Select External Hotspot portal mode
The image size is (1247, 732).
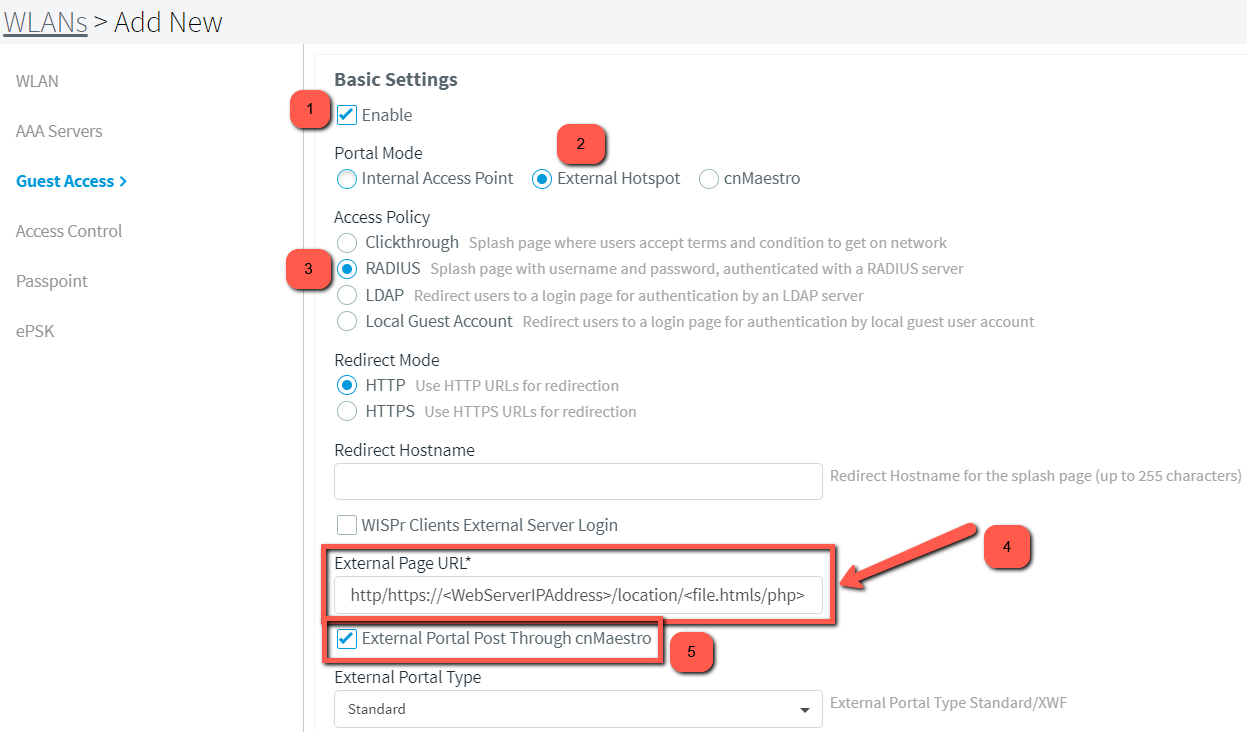(x=542, y=179)
